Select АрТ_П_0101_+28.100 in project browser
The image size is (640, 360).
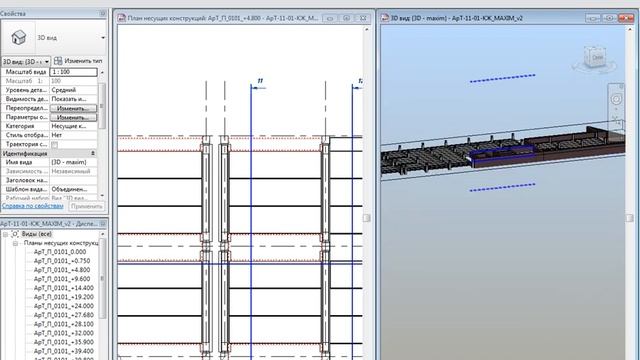63,324
